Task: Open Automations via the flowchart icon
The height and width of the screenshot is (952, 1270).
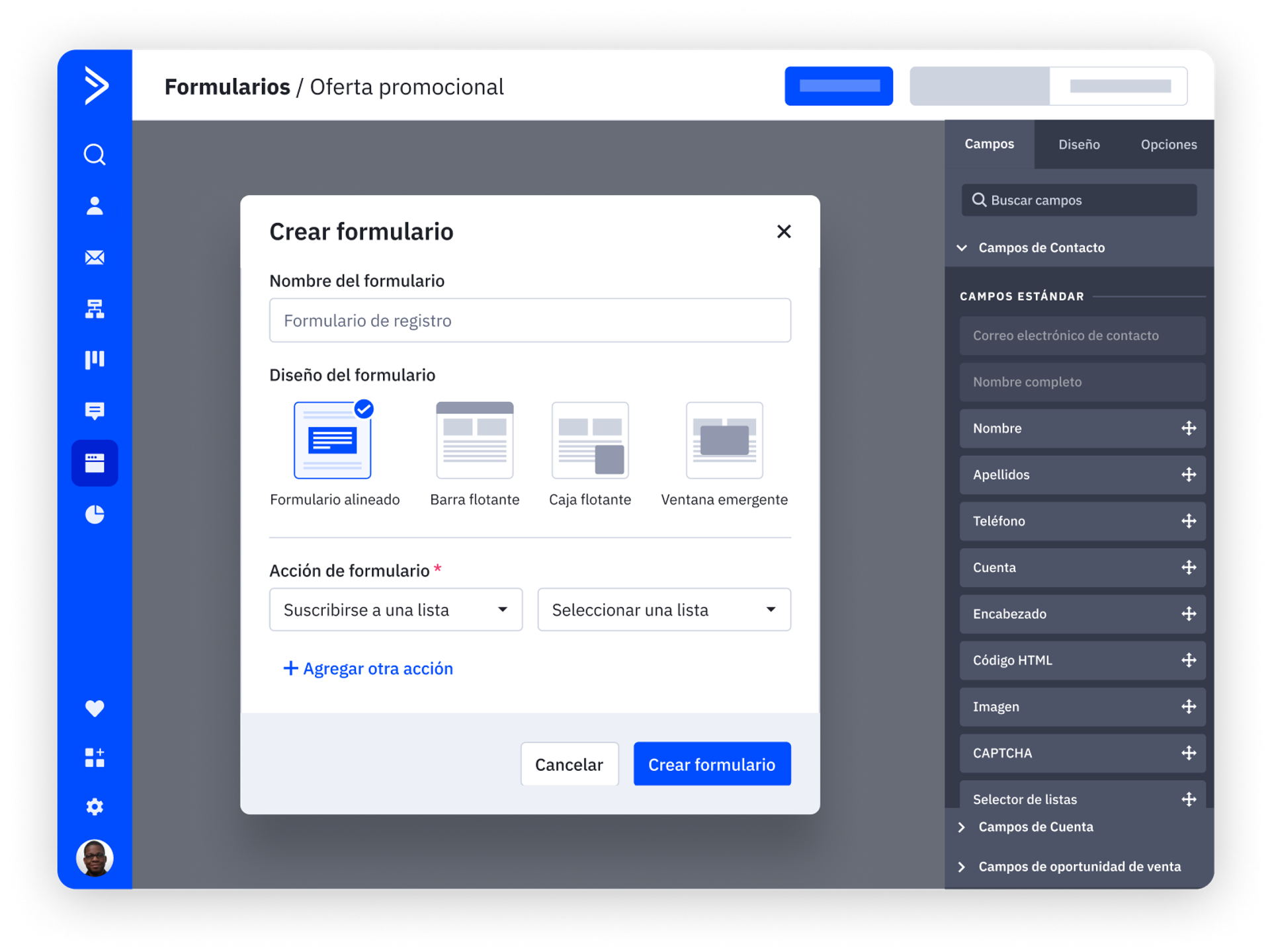Action: click(x=95, y=309)
